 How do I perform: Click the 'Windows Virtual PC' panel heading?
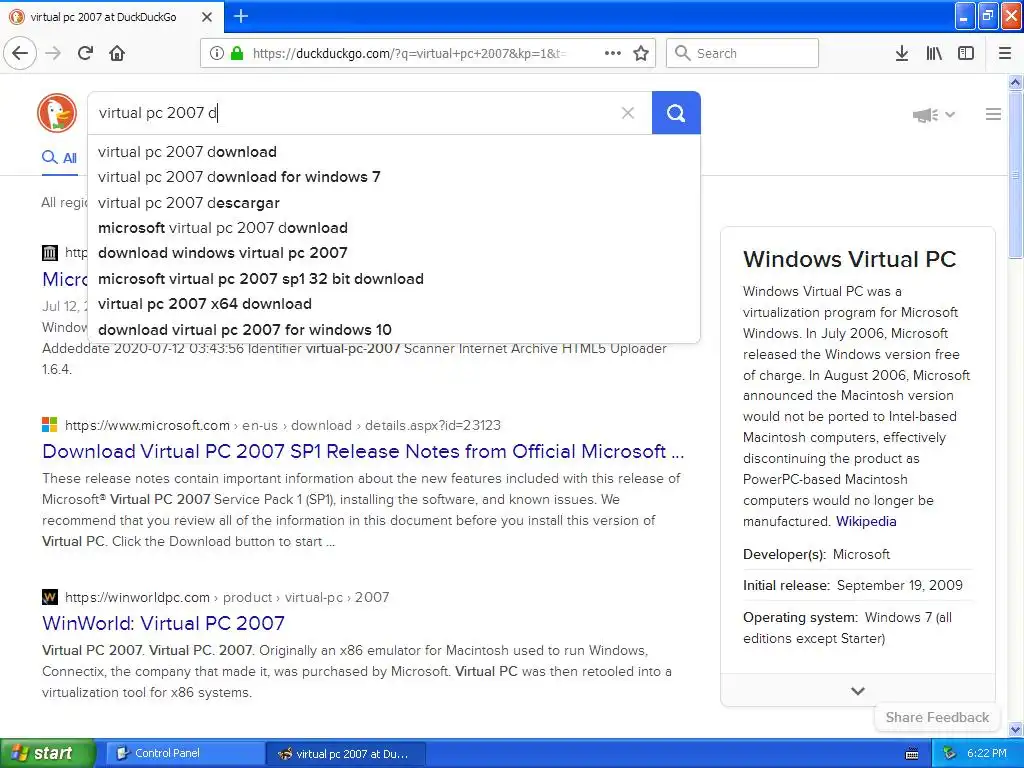(x=850, y=259)
